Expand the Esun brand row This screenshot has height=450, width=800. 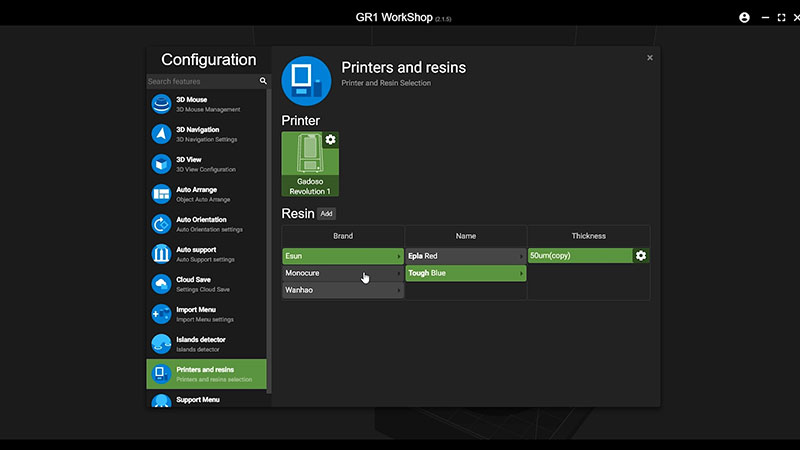pos(342,256)
